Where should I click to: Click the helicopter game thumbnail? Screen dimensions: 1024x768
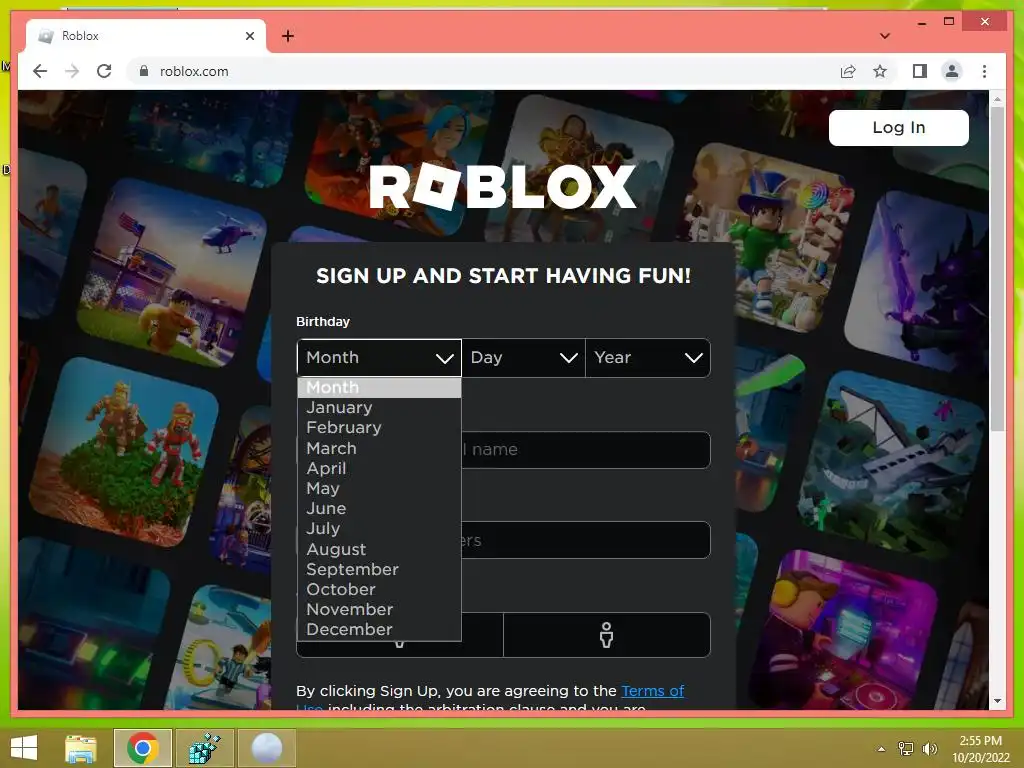[174, 274]
